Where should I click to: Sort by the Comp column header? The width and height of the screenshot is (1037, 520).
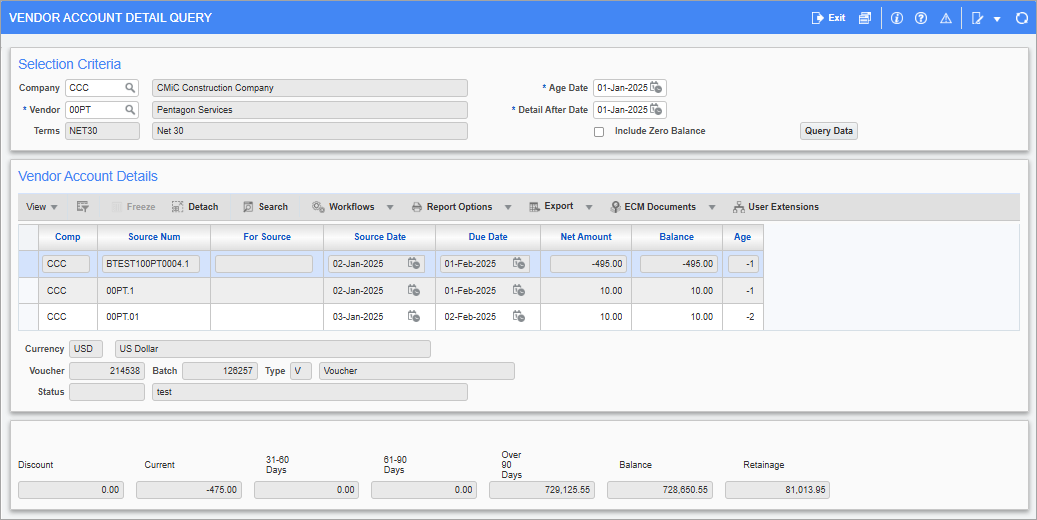click(67, 237)
